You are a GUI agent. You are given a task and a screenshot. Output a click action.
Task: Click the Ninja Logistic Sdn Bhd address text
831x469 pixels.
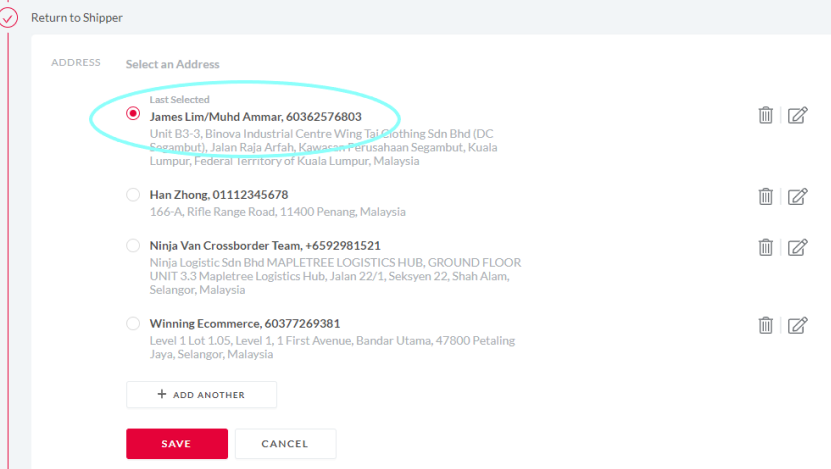pyautogui.click(x=335, y=276)
